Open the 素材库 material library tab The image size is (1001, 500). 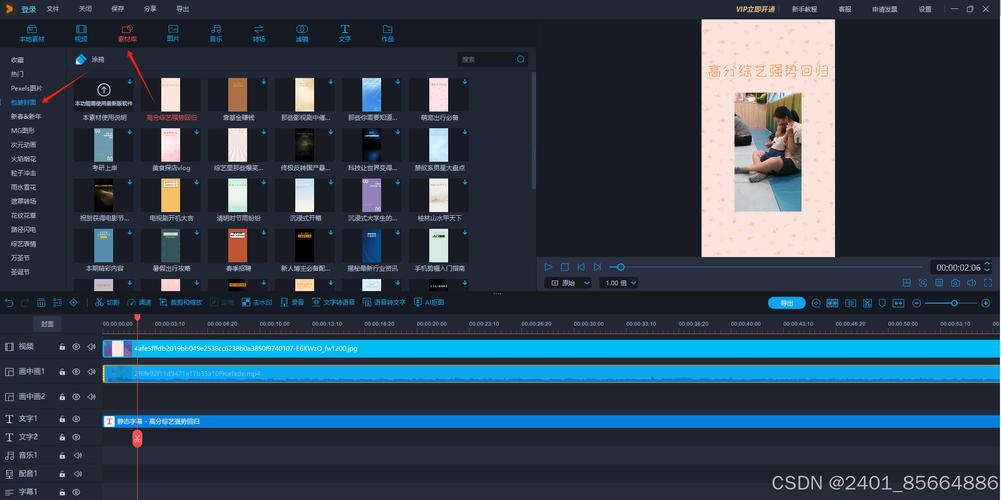point(127,33)
